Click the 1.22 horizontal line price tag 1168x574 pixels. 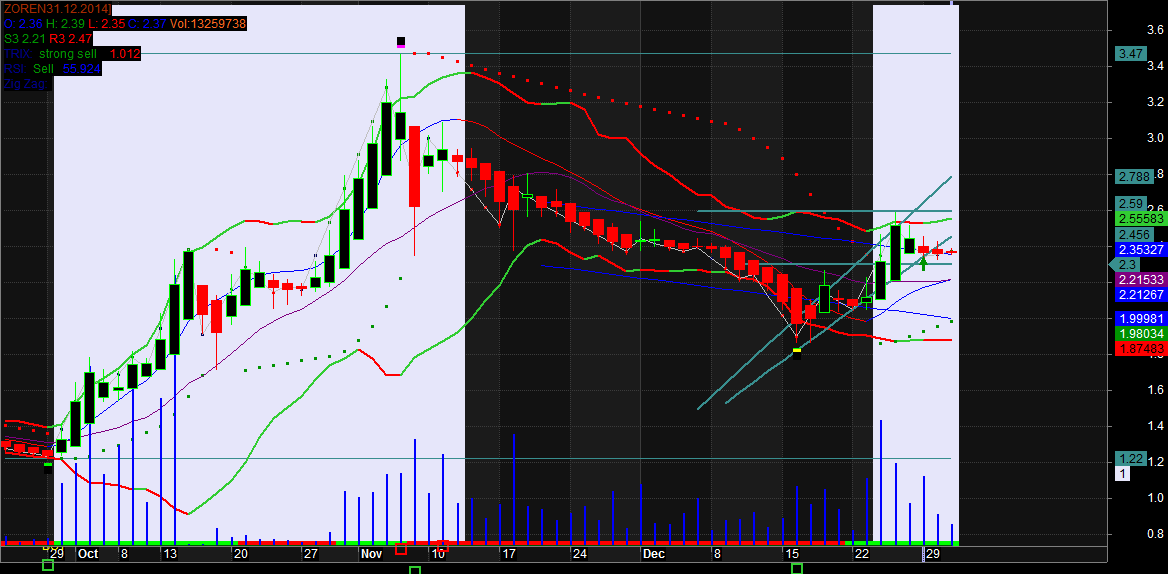click(1131, 458)
